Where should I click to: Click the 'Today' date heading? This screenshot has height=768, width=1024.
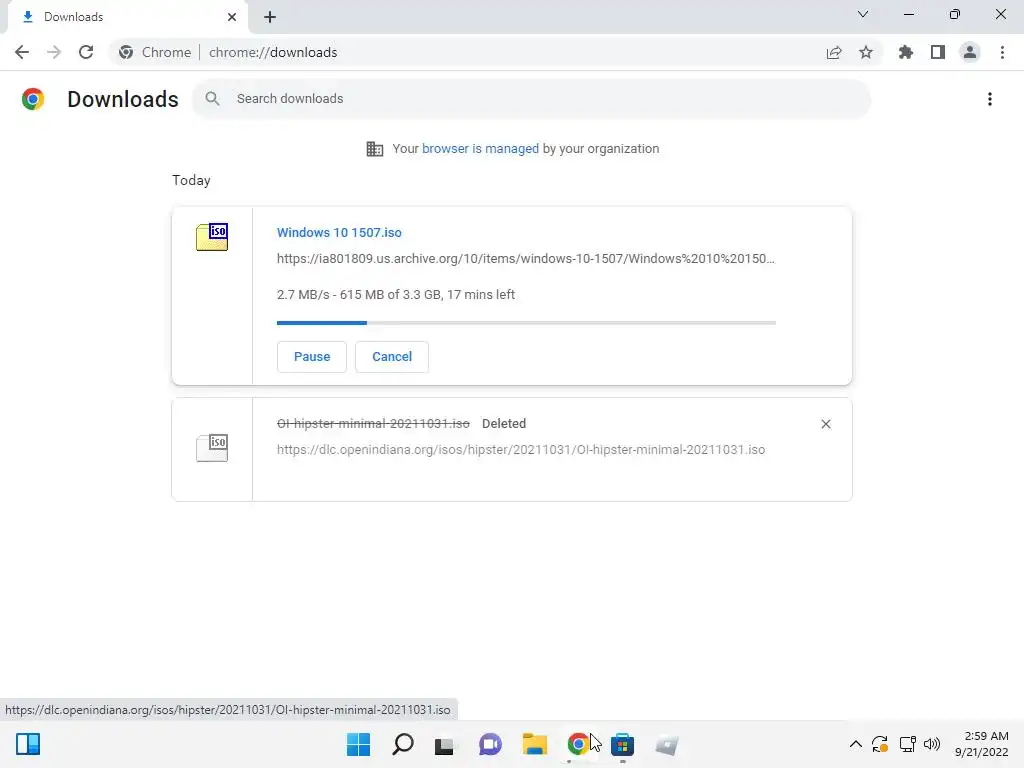point(191,180)
